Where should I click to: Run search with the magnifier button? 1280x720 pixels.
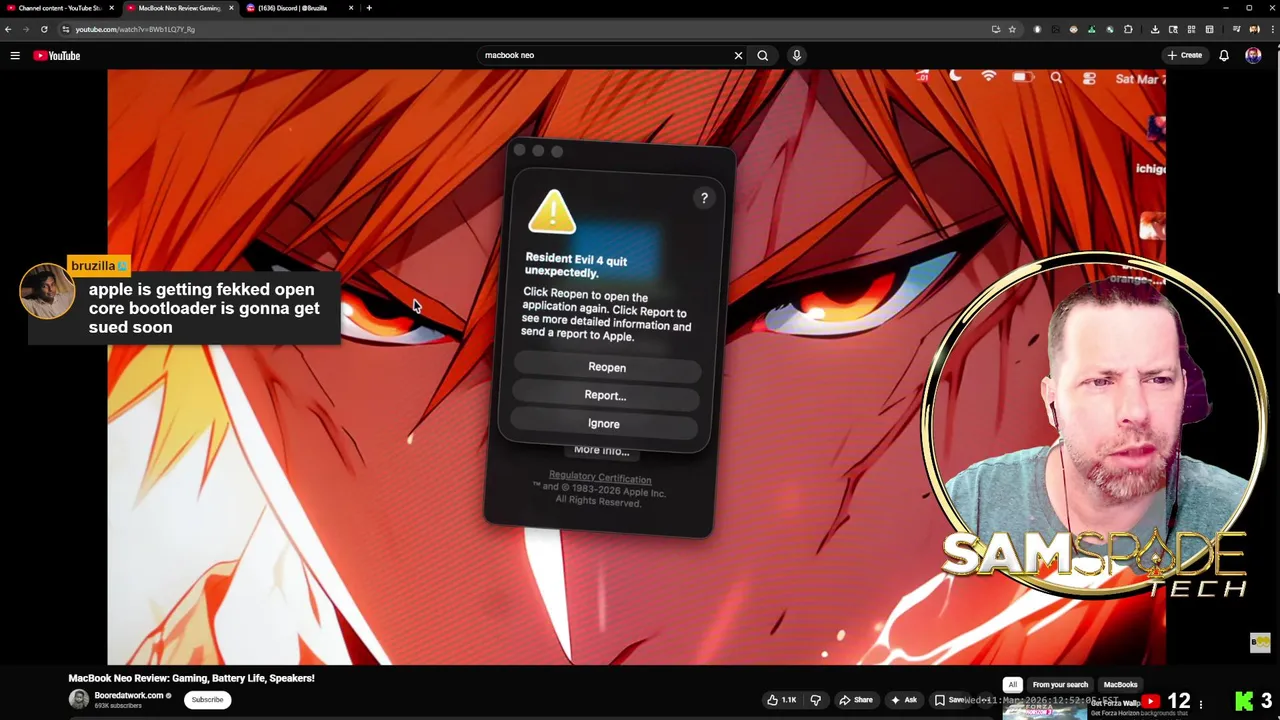tap(762, 56)
